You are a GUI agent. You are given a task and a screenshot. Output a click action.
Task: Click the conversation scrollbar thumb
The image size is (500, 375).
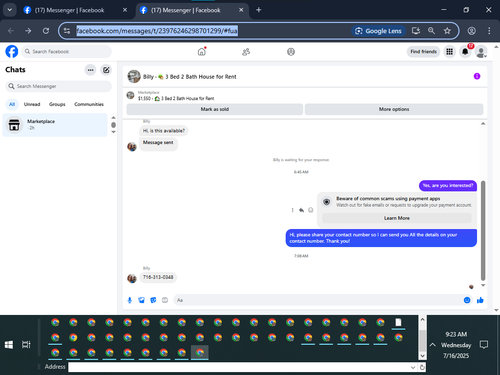point(483,231)
